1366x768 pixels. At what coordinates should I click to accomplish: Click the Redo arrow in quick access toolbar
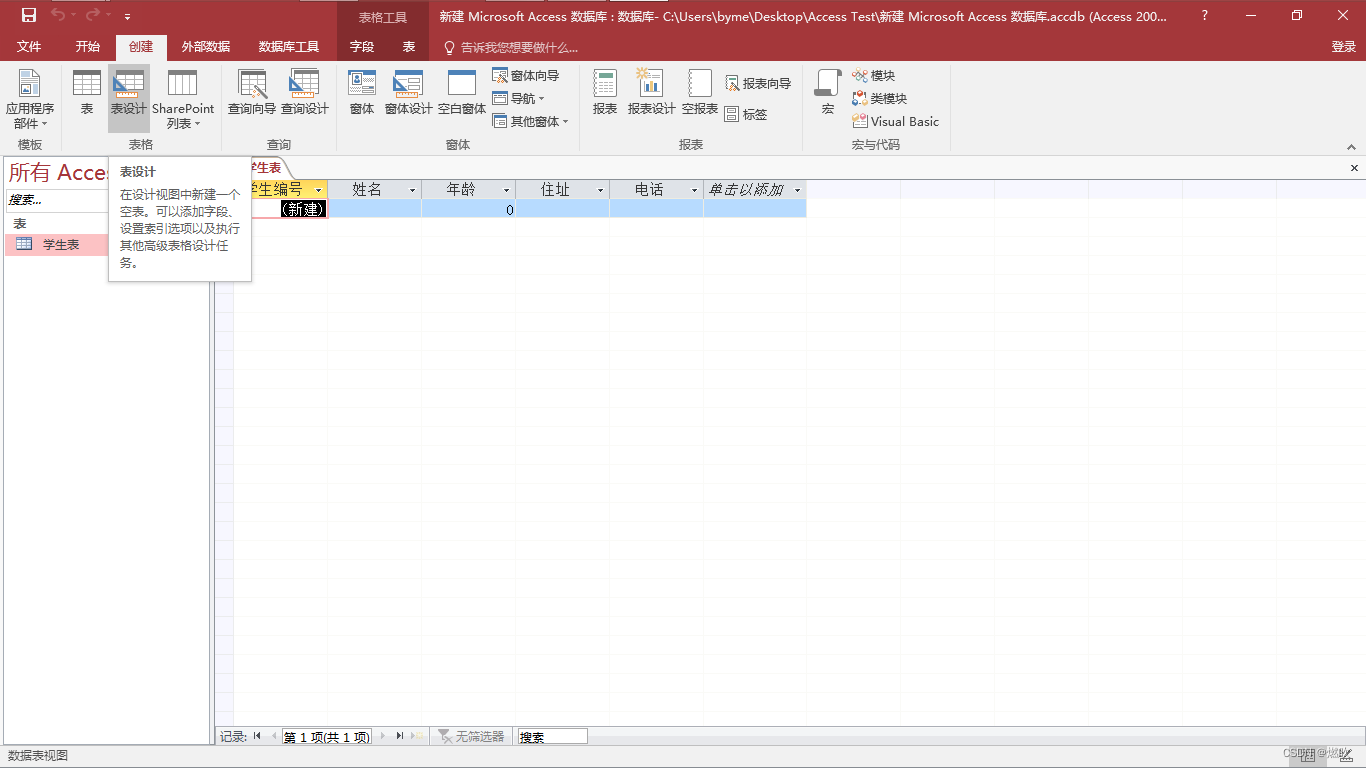[x=93, y=15]
